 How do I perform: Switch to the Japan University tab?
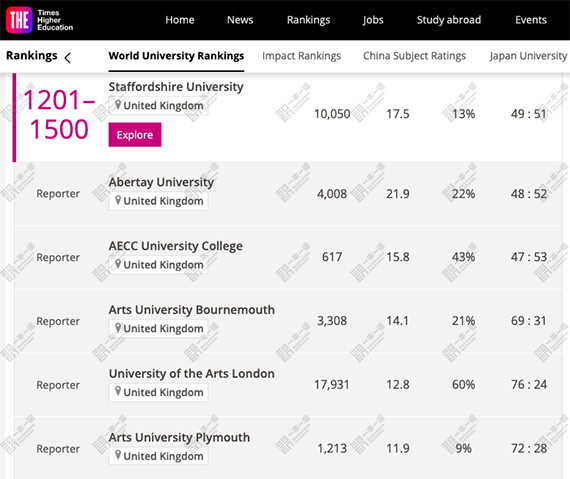(529, 56)
